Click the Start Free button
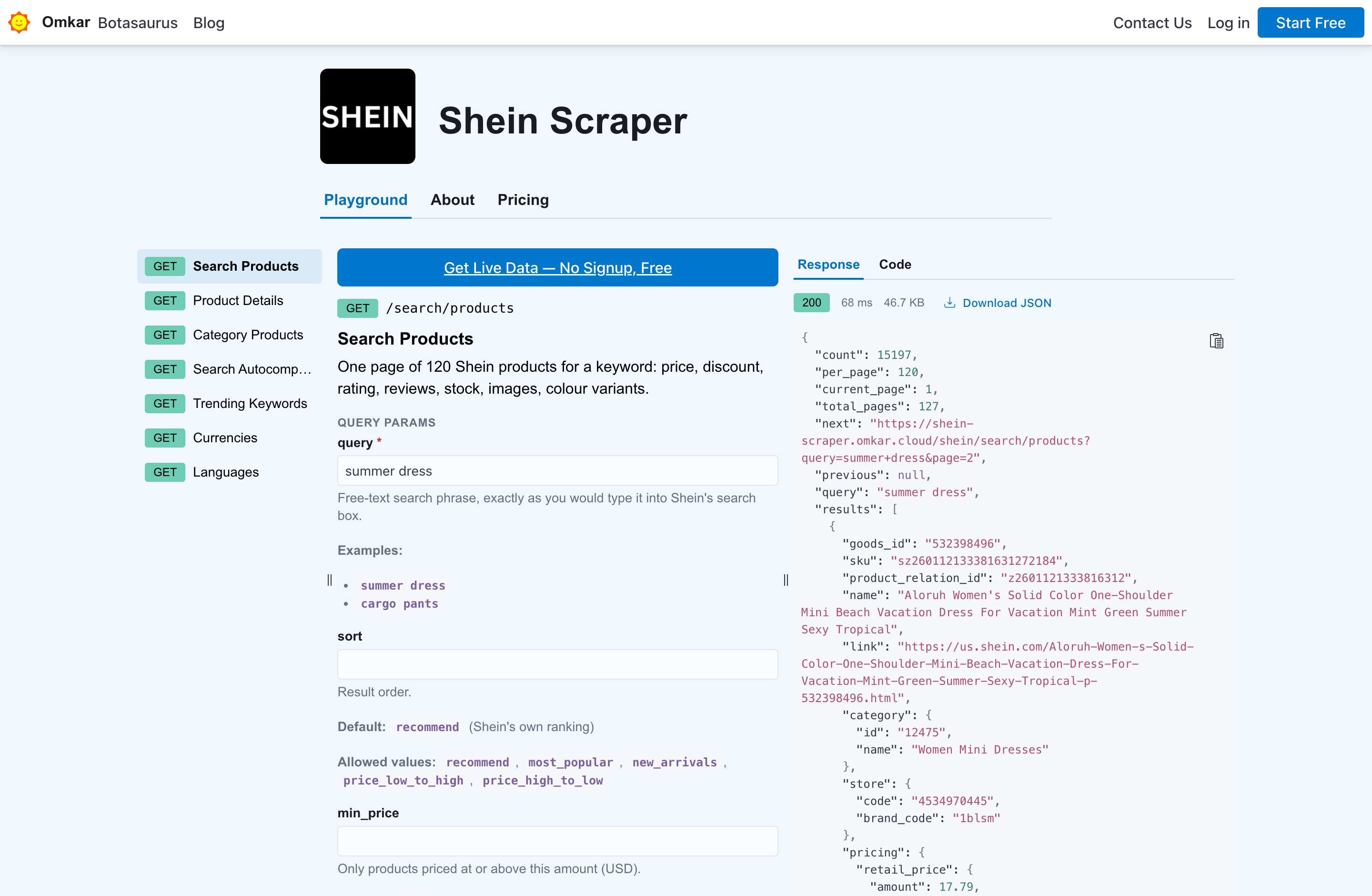This screenshot has height=896, width=1372. click(x=1311, y=22)
